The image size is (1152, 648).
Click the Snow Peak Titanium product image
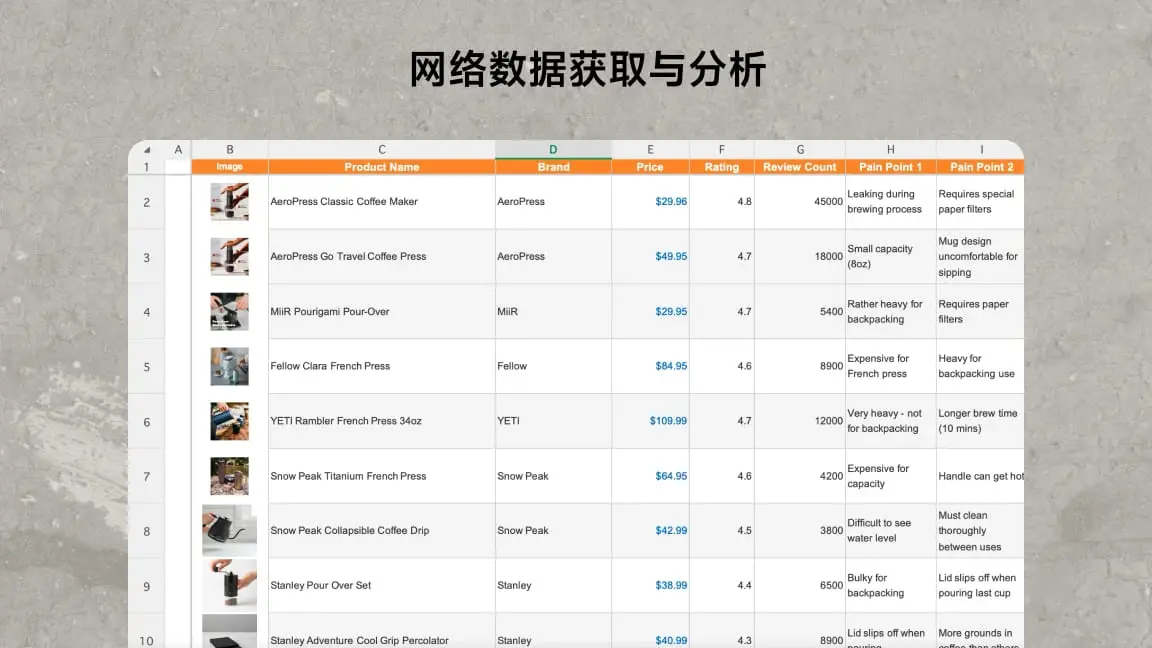229,476
